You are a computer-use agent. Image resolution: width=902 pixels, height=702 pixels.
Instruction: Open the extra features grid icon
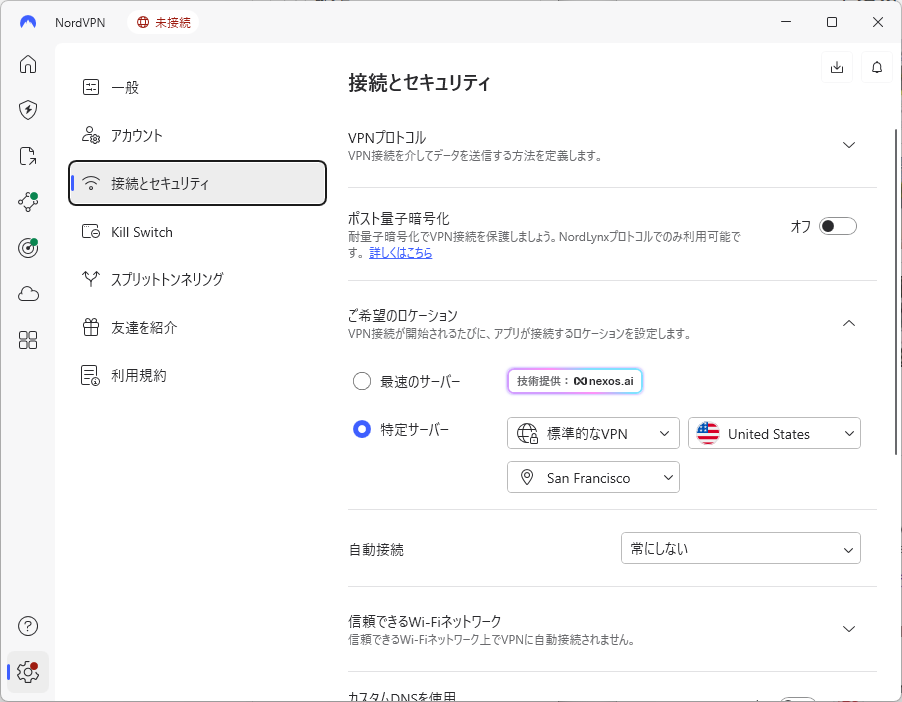(27, 340)
